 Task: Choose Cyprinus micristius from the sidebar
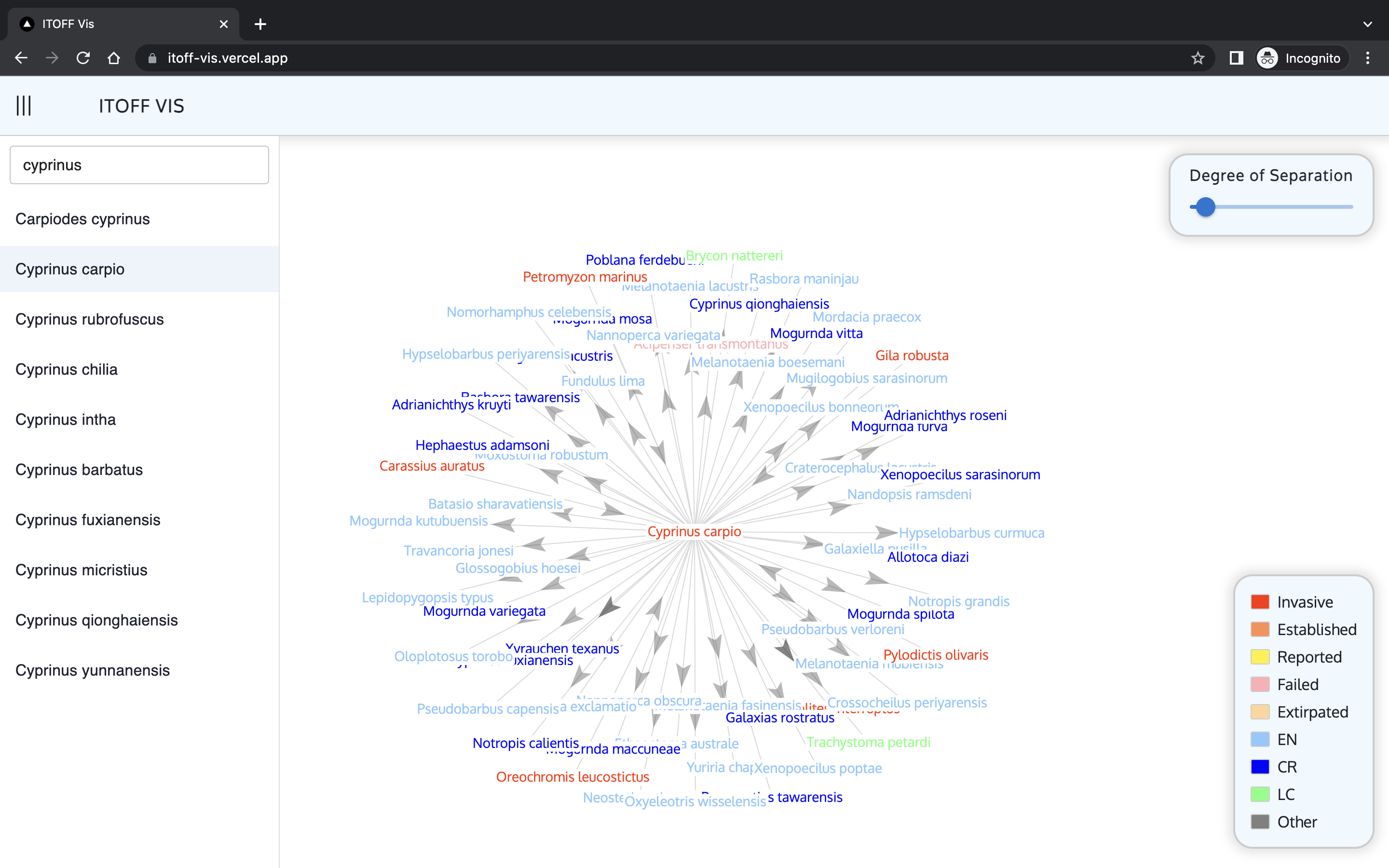point(139,570)
